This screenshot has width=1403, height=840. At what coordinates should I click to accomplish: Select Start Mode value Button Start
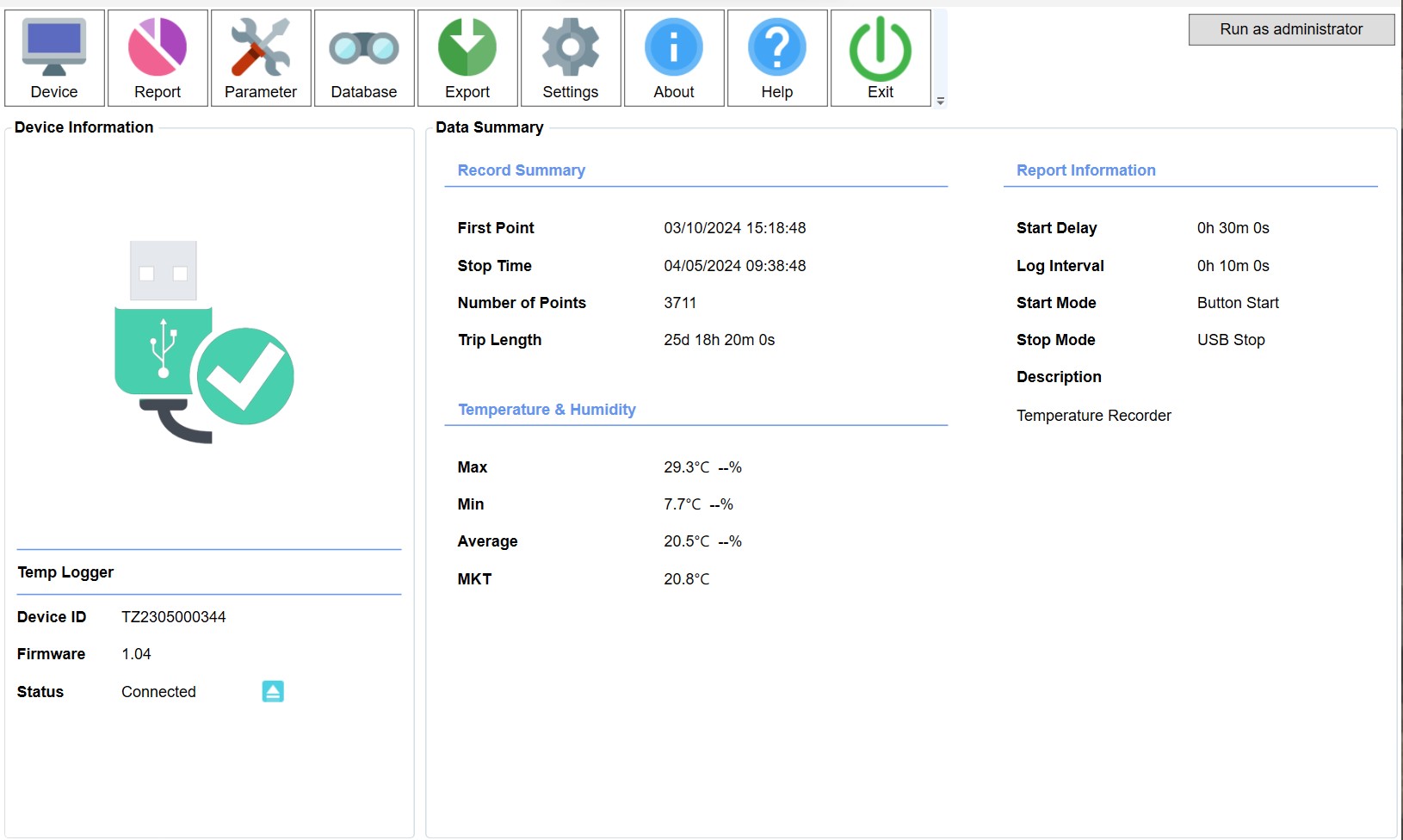1238,303
